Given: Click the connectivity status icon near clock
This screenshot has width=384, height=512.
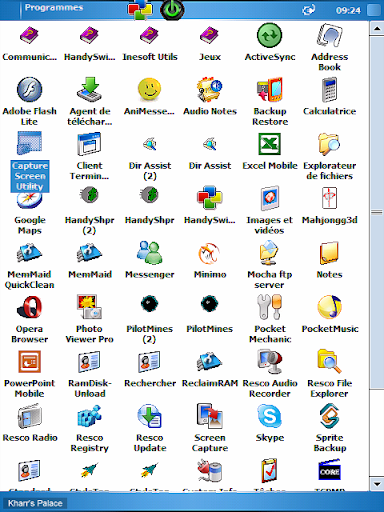Looking at the screenshot, I should pos(309,10).
